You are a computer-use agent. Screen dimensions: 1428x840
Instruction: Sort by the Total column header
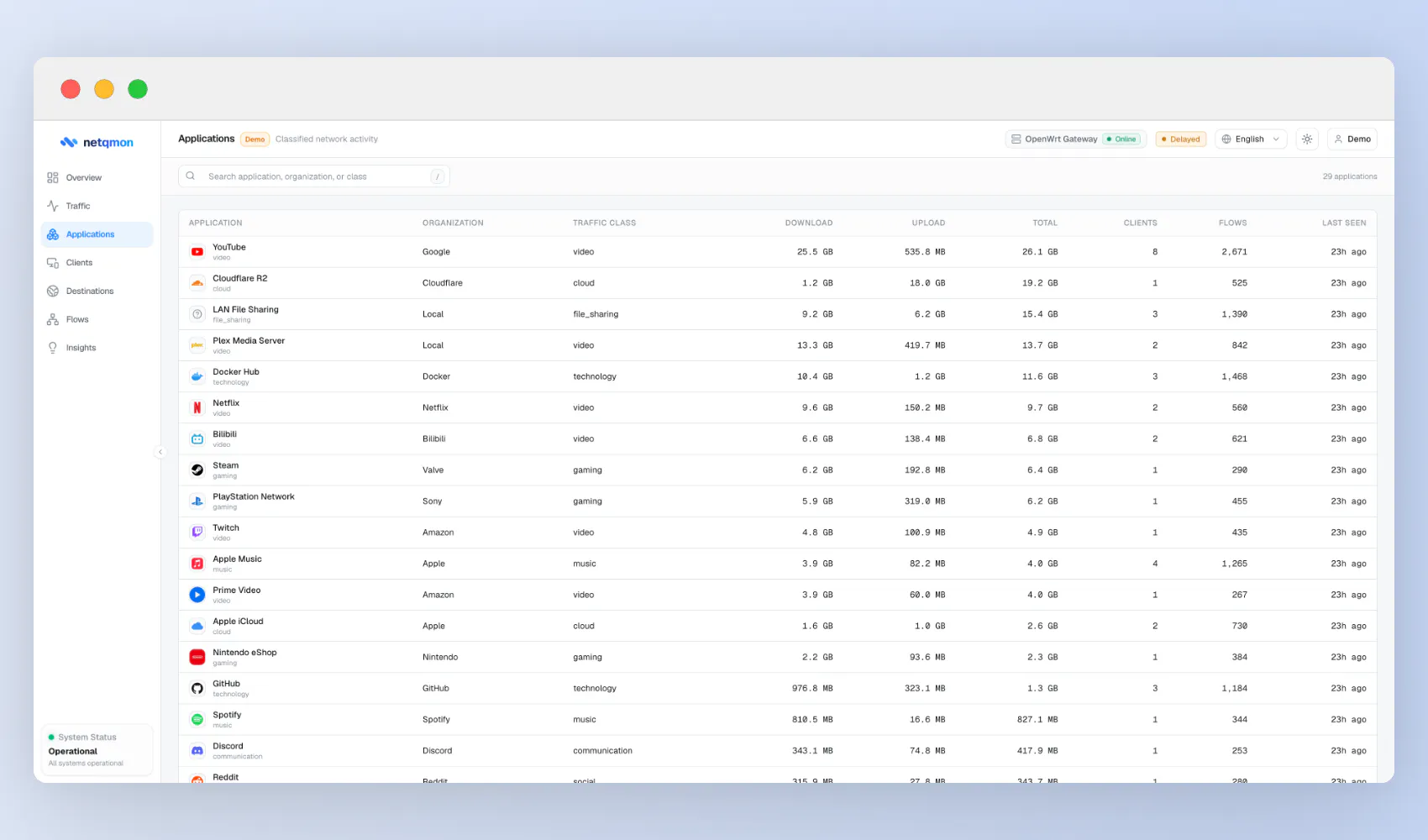(1045, 223)
